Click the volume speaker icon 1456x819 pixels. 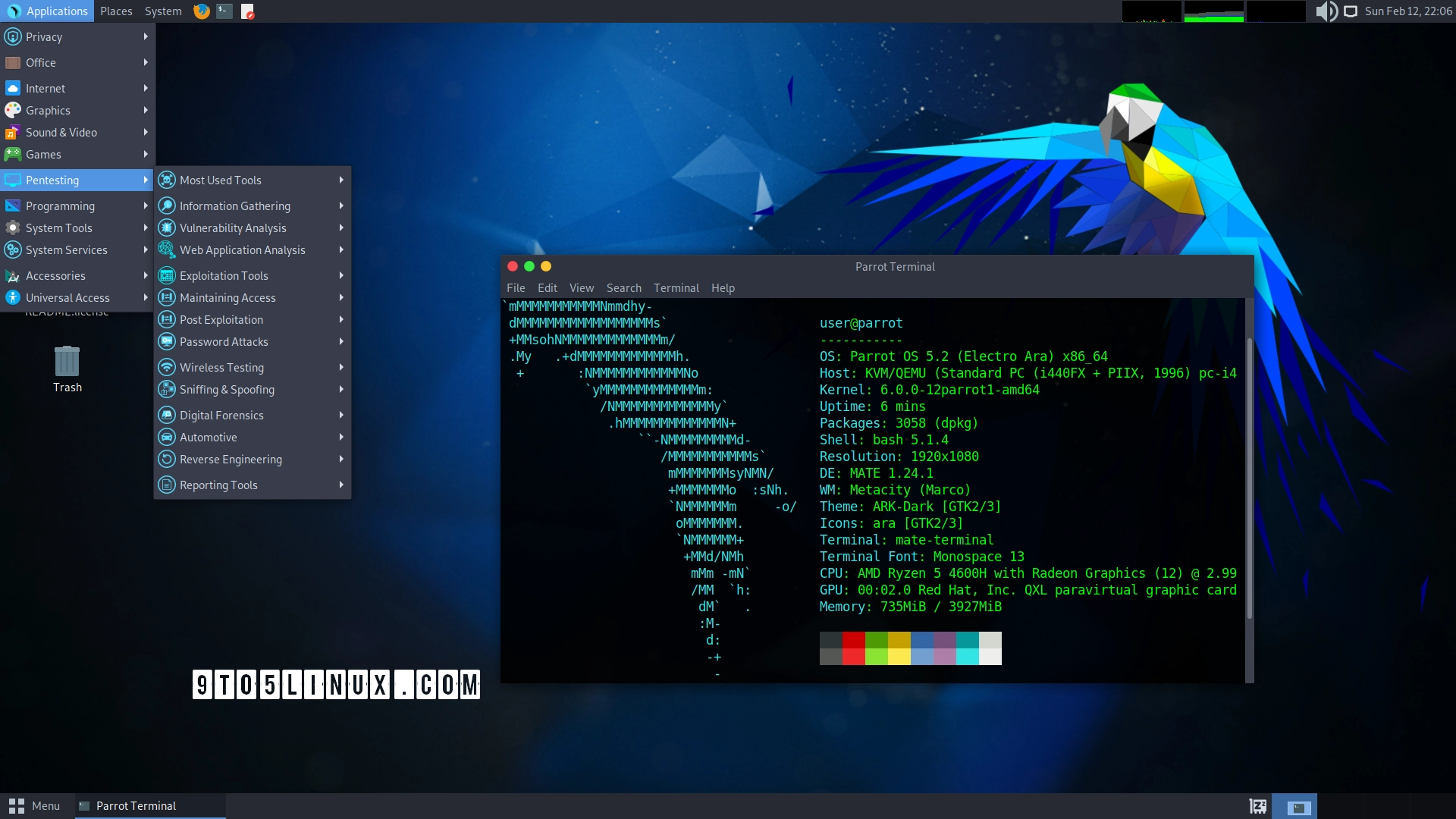click(x=1326, y=11)
